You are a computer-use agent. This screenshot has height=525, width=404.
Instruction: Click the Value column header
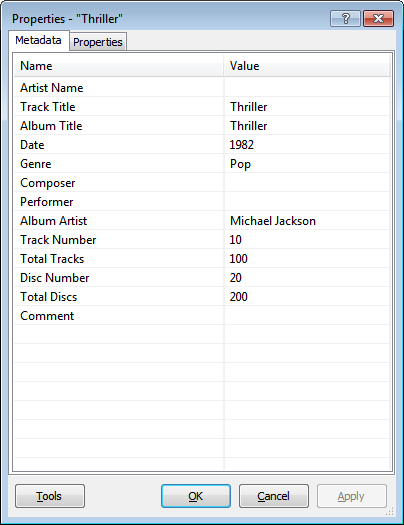click(x=307, y=66)
